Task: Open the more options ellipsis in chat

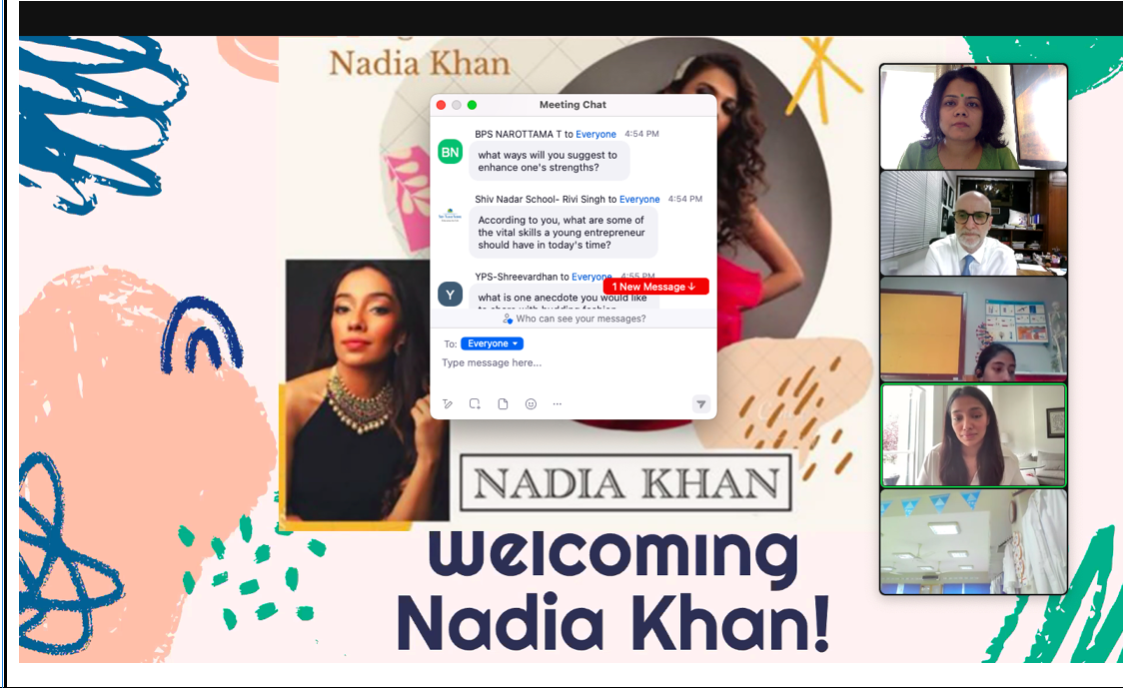Action: [557, 404]
